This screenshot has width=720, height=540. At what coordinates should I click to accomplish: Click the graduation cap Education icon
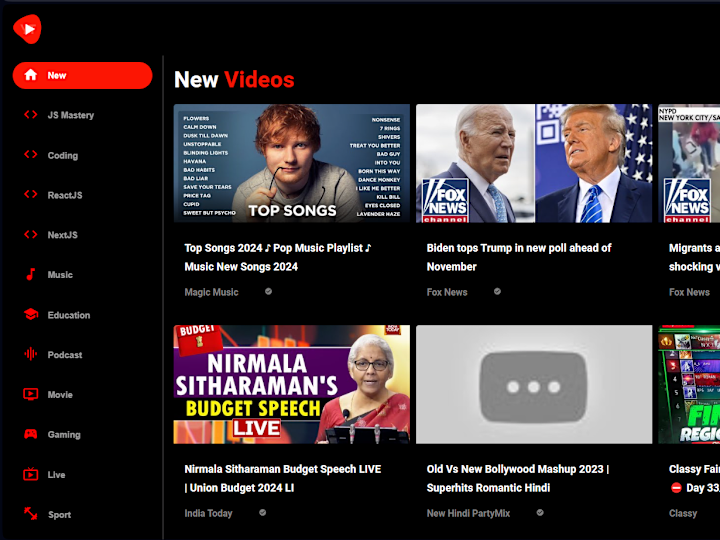click(31, 315)
